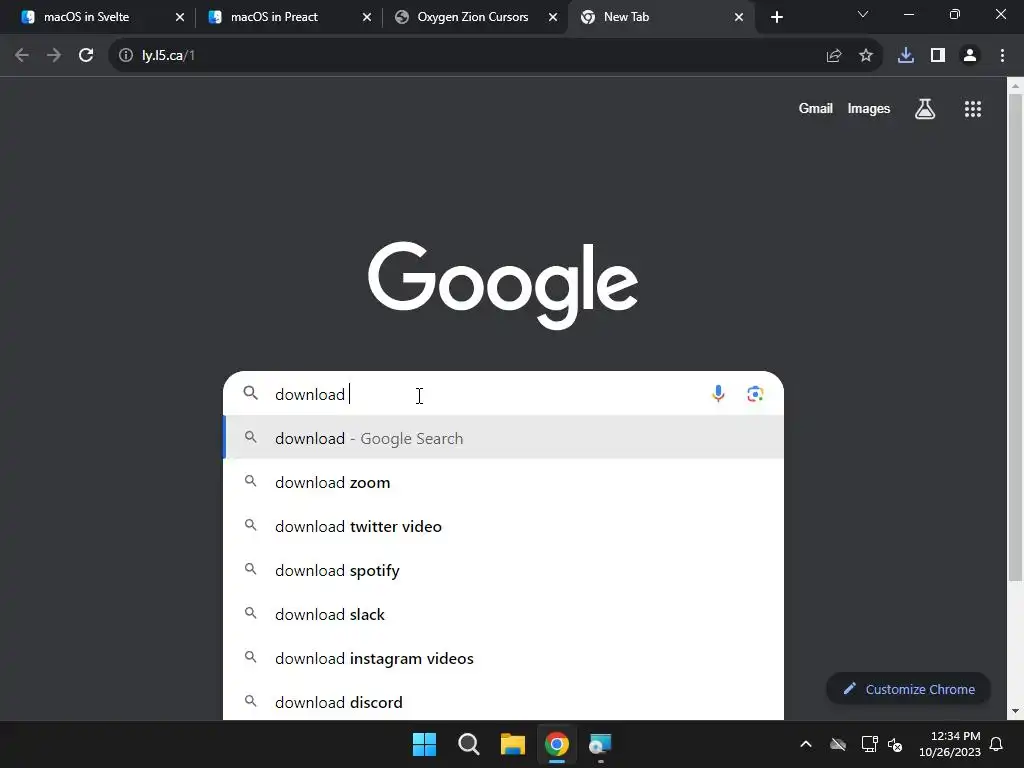Click Chrome icon in taskbar
Image resolution: width=1024 pixels, height=768 pixels.
(556, 744)
